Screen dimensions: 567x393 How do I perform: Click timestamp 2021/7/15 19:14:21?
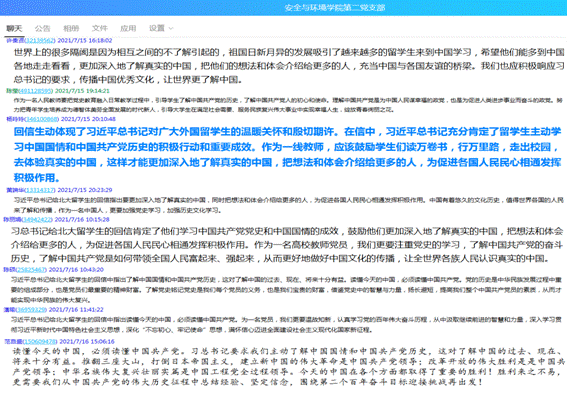pos(82,91)
